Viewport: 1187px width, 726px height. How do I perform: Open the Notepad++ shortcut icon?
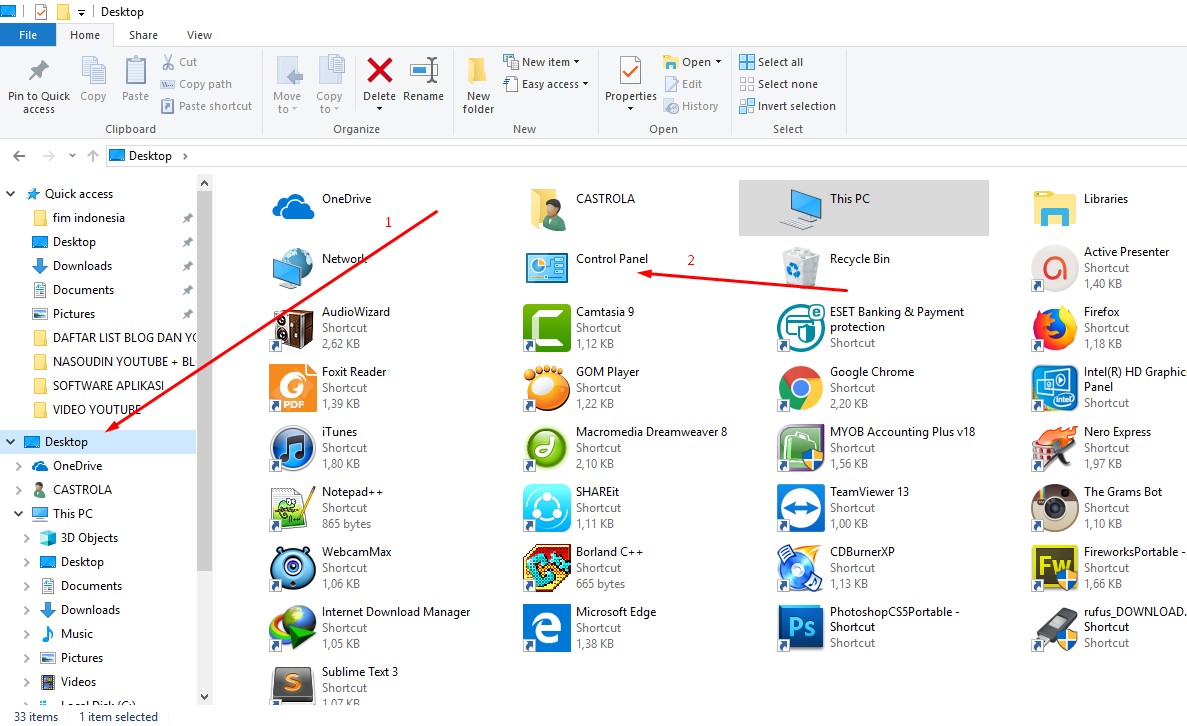coord(293,507)
